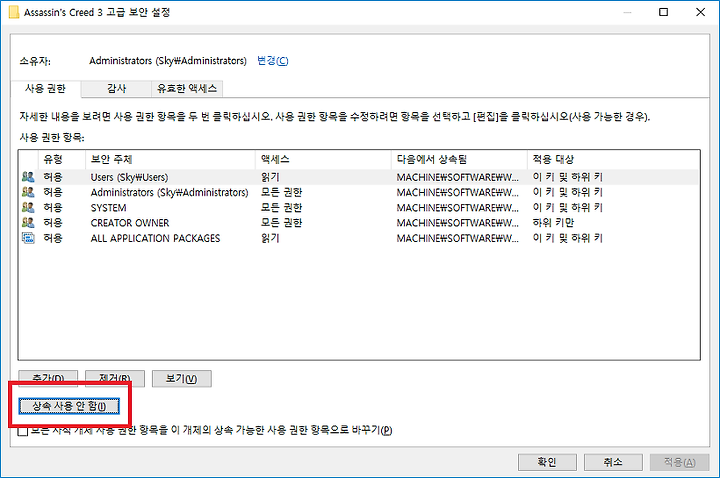Click 하위 키만 cell in CREATOR OWNER row
Image resolution: width=720 pixels, height=478 pixels.
pos(553,223)
